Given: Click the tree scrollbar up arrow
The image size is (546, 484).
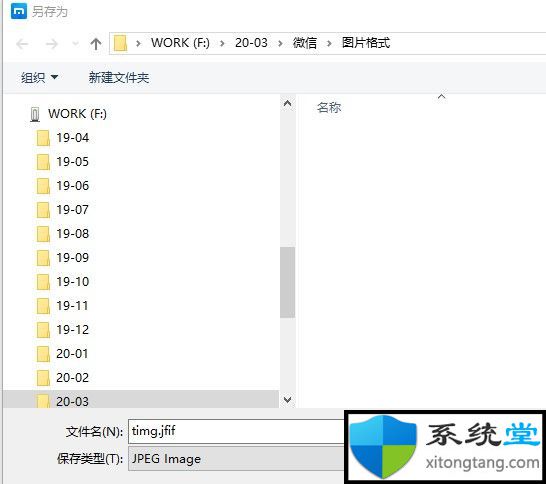Looking at the screenshot, I should pyautogui.click(x=288, y=103).
